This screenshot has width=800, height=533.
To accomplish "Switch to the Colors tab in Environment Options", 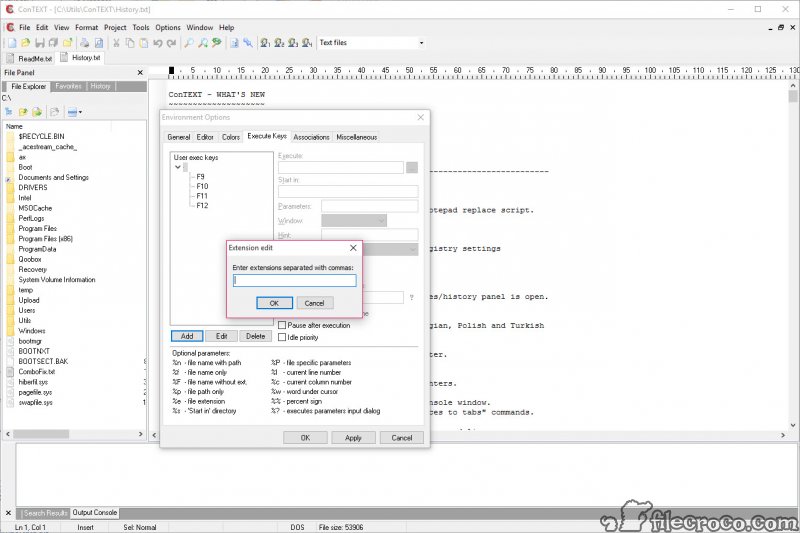I will tap(231, 137).
